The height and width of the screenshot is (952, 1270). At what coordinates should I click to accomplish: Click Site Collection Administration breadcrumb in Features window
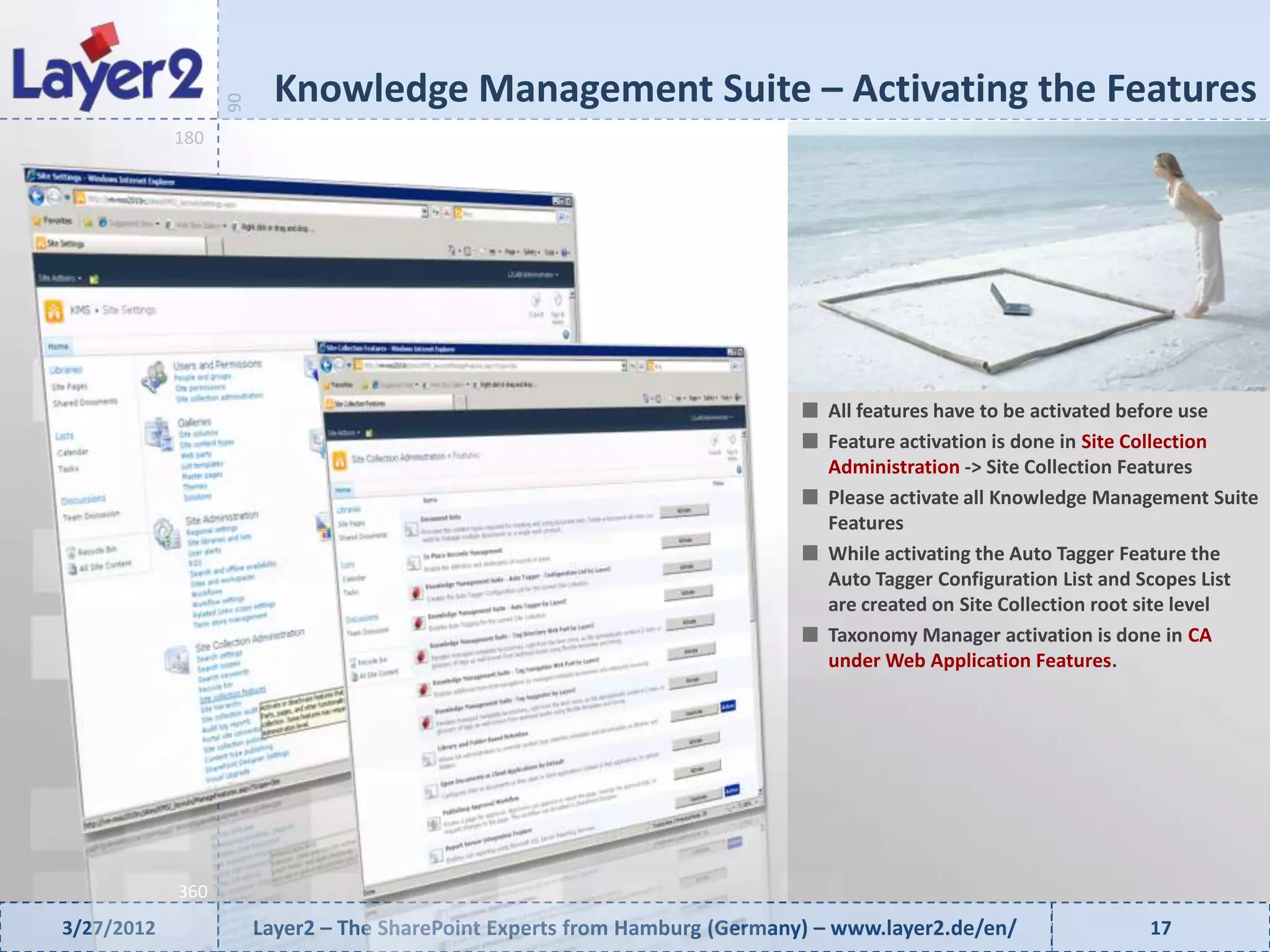(398, 457)
